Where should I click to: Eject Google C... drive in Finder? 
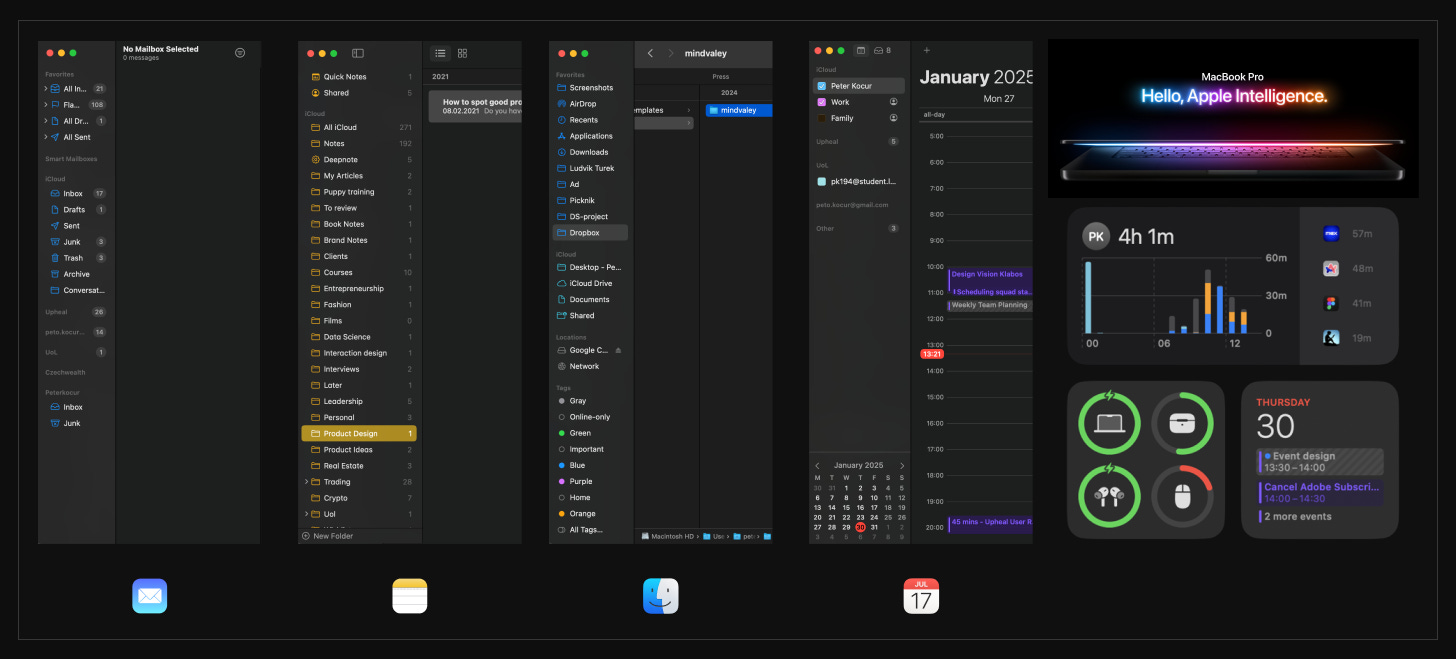point(618,350)
